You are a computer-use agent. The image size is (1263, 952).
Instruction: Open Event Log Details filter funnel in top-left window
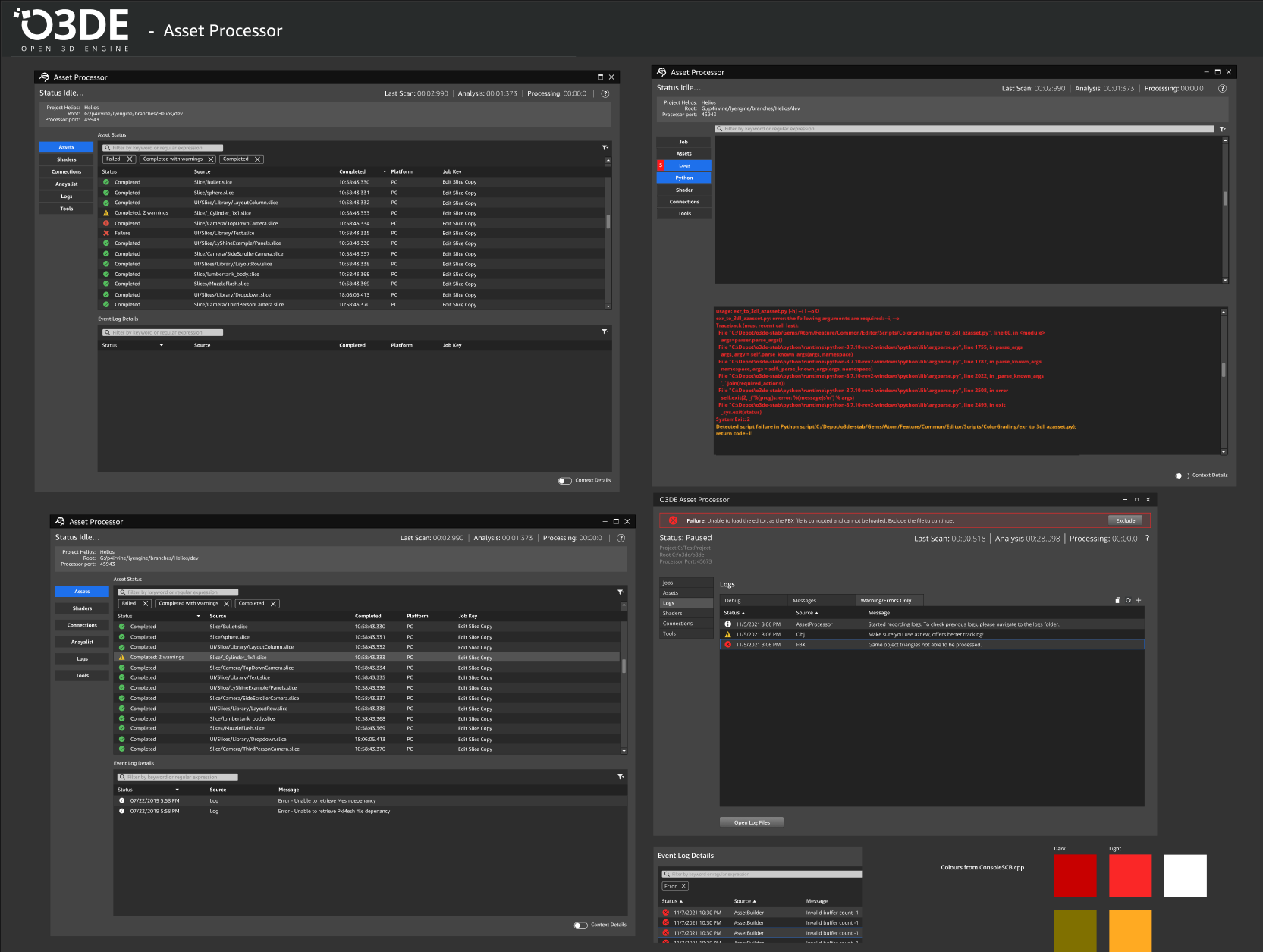tap(605, 332)
